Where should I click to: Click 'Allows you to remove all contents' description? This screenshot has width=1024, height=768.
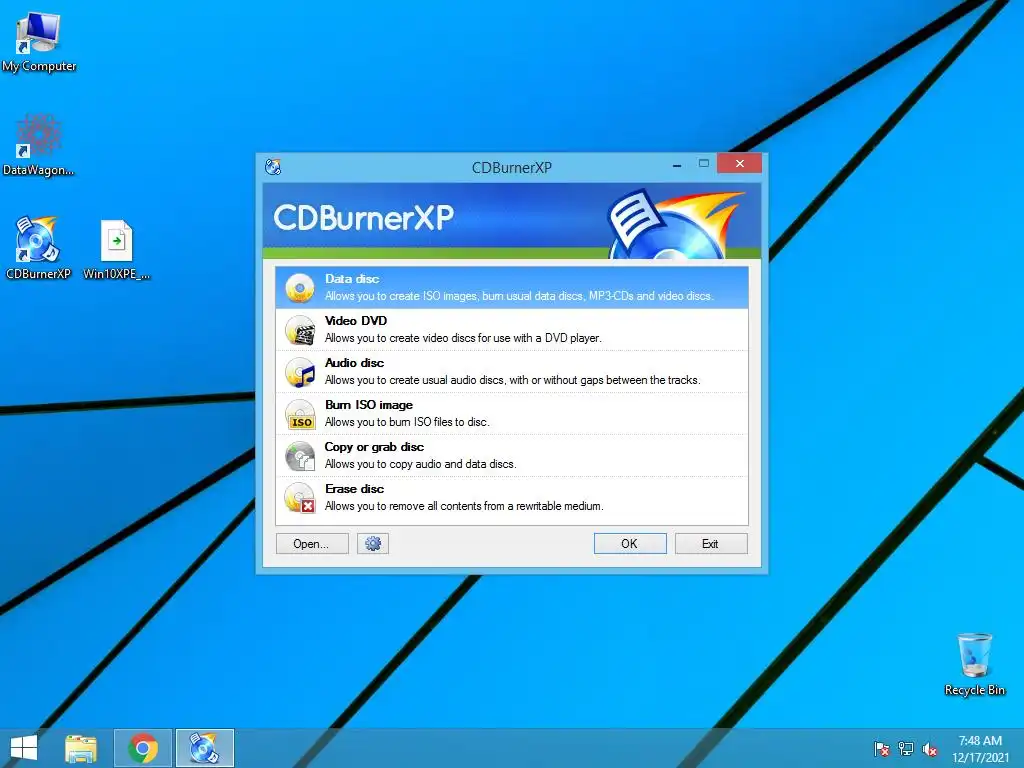464,505
